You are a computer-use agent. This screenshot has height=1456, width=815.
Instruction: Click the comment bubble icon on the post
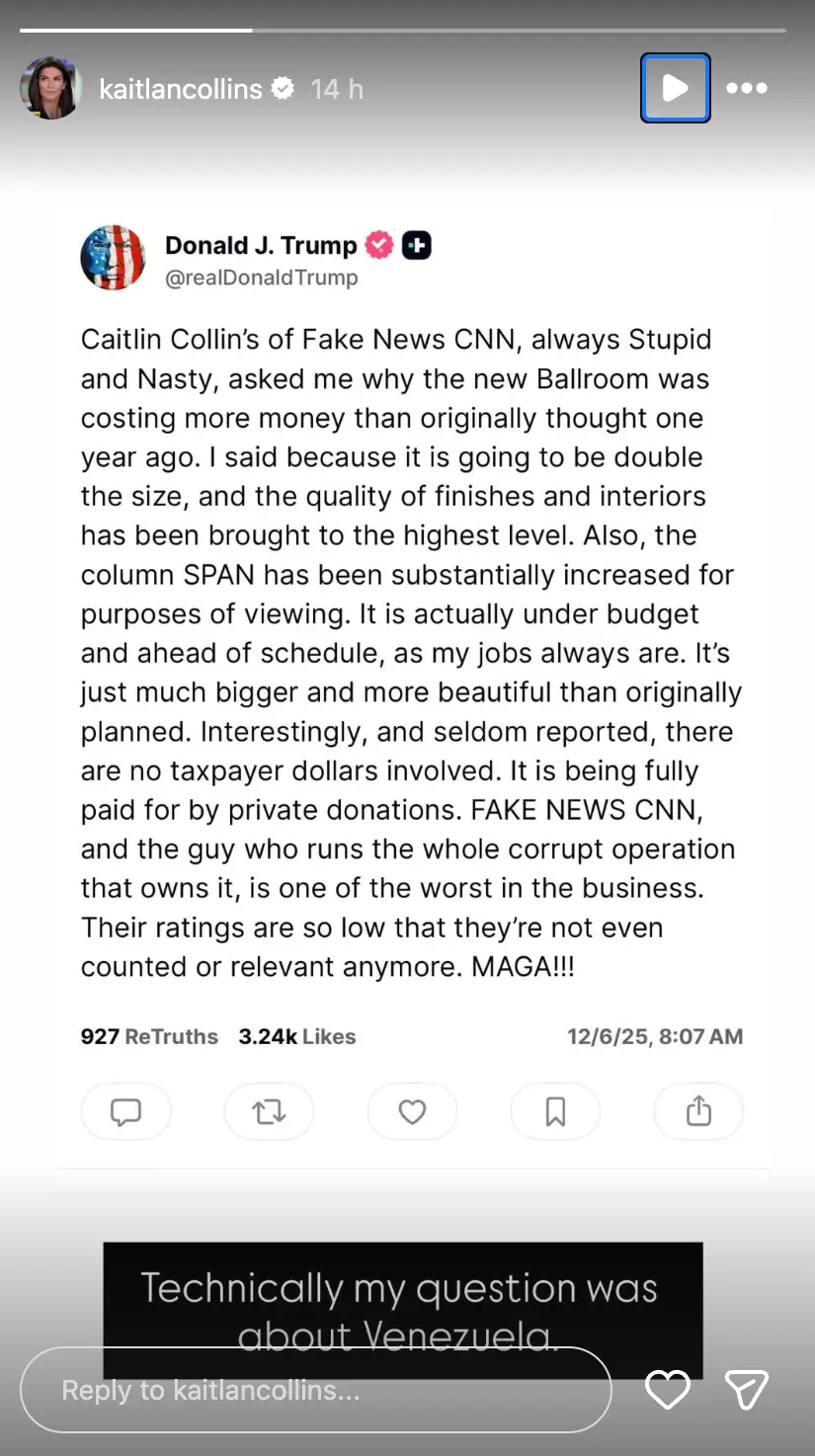[125, 1111]
